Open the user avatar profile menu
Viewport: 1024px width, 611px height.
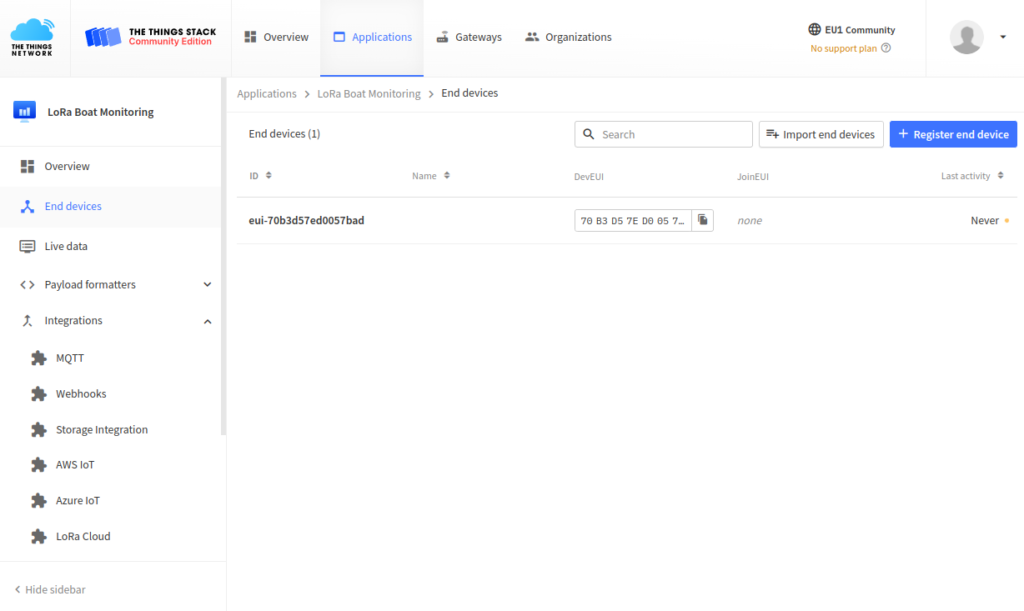966,38
